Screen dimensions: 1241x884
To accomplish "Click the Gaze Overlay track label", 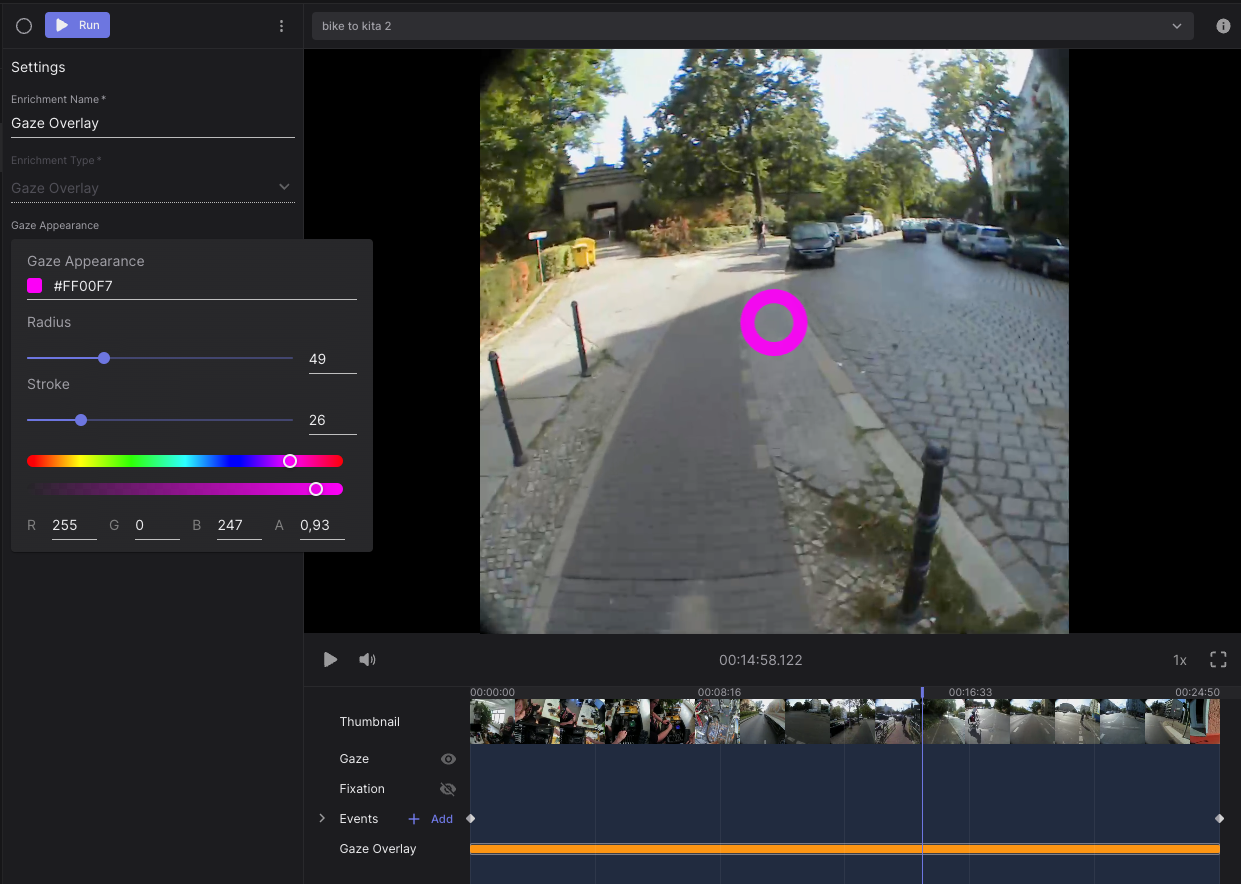I will pos(378,849).
